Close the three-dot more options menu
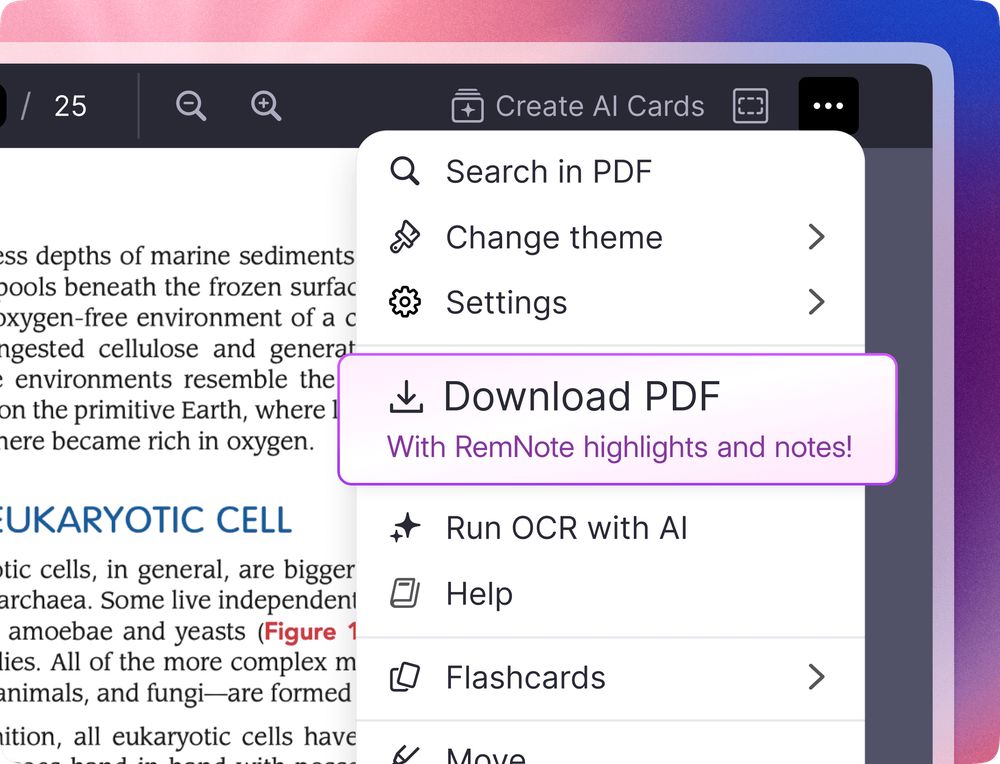This screenshot has height=764, width=1000. tap(828, 106)
